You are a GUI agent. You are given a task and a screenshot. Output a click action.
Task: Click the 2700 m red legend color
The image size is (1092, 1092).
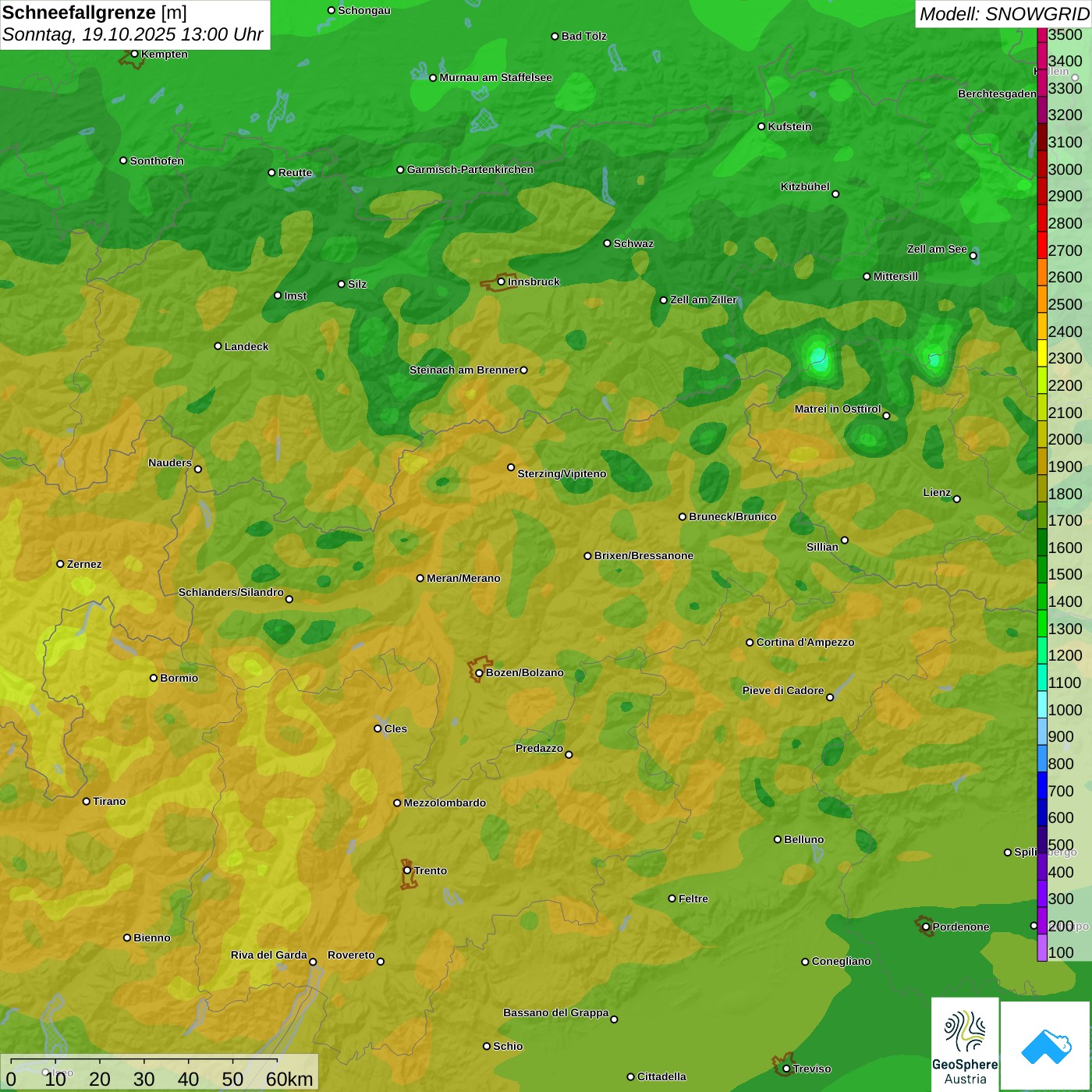point(1041,245)
